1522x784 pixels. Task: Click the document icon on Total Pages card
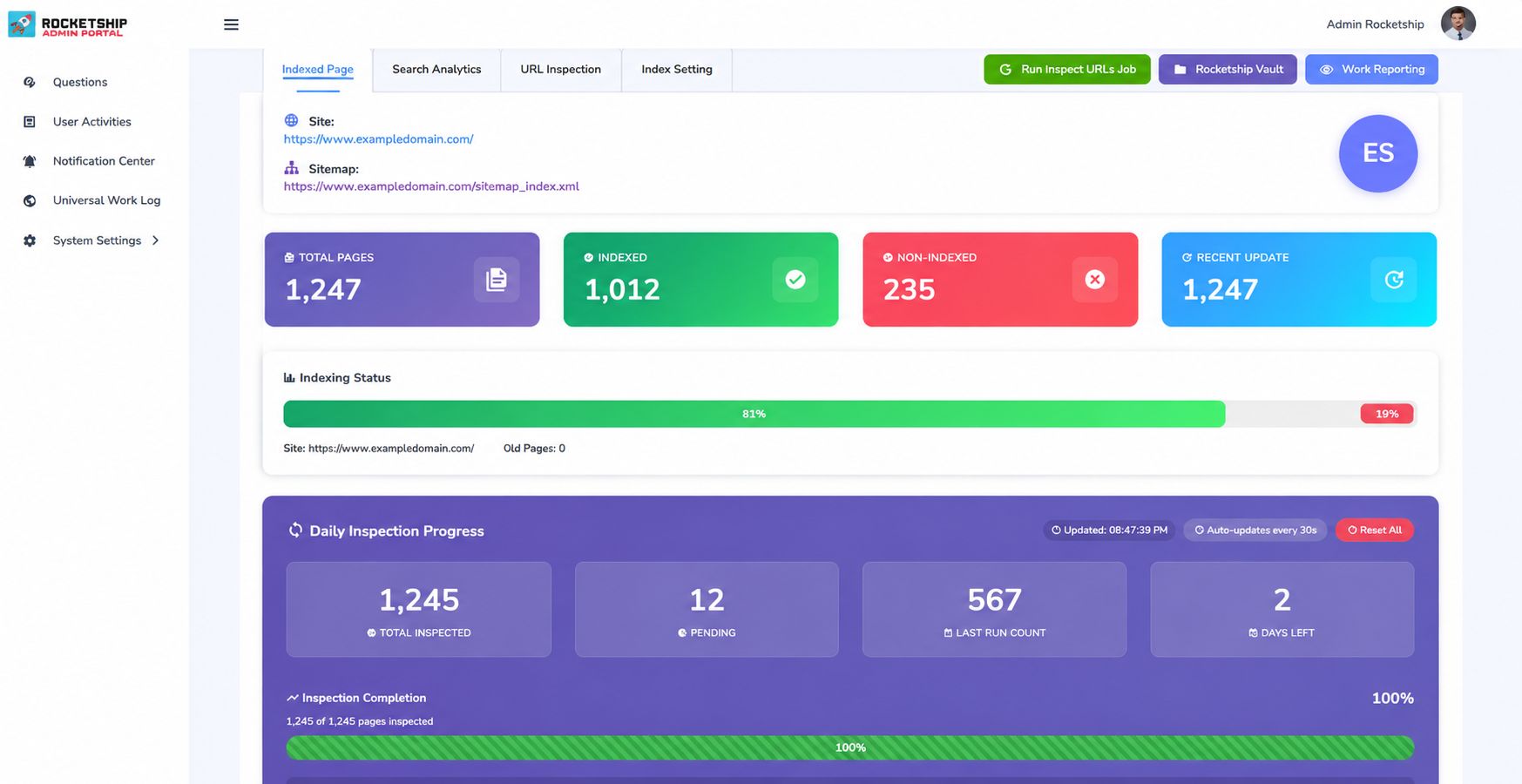[x=497, y=280]
